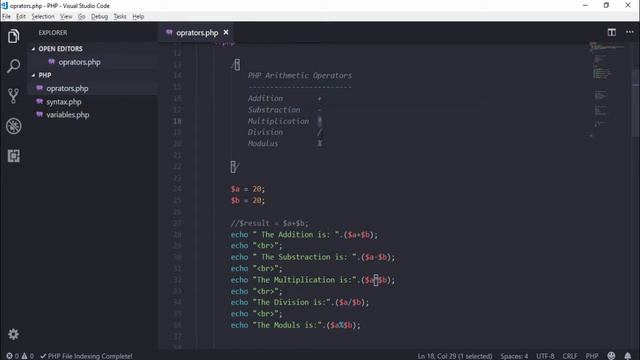Screen dimensions: 640x360
Task: Click the commented //$result = $a+$b line
Action: pos(269,223)
